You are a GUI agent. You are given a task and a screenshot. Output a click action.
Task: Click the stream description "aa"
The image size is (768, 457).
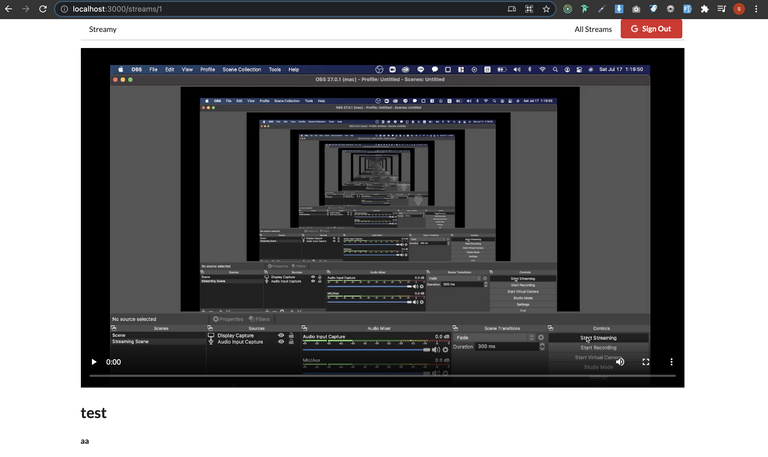[x=85, y=441]
